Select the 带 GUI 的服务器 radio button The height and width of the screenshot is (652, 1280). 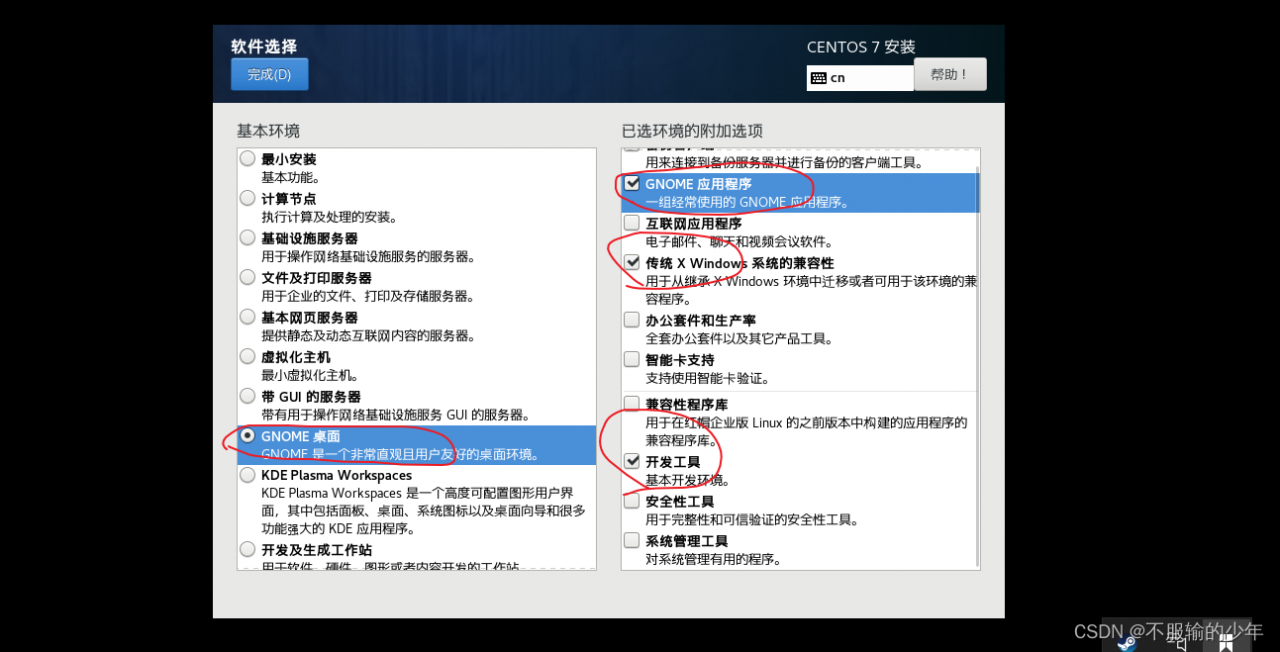pos(248,396)
